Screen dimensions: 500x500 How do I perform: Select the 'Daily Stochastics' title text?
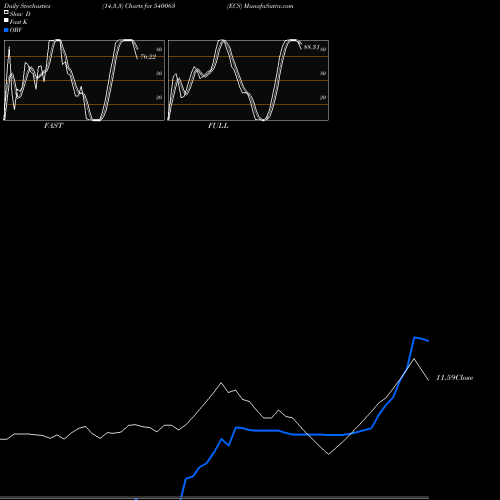coord(27,6)
